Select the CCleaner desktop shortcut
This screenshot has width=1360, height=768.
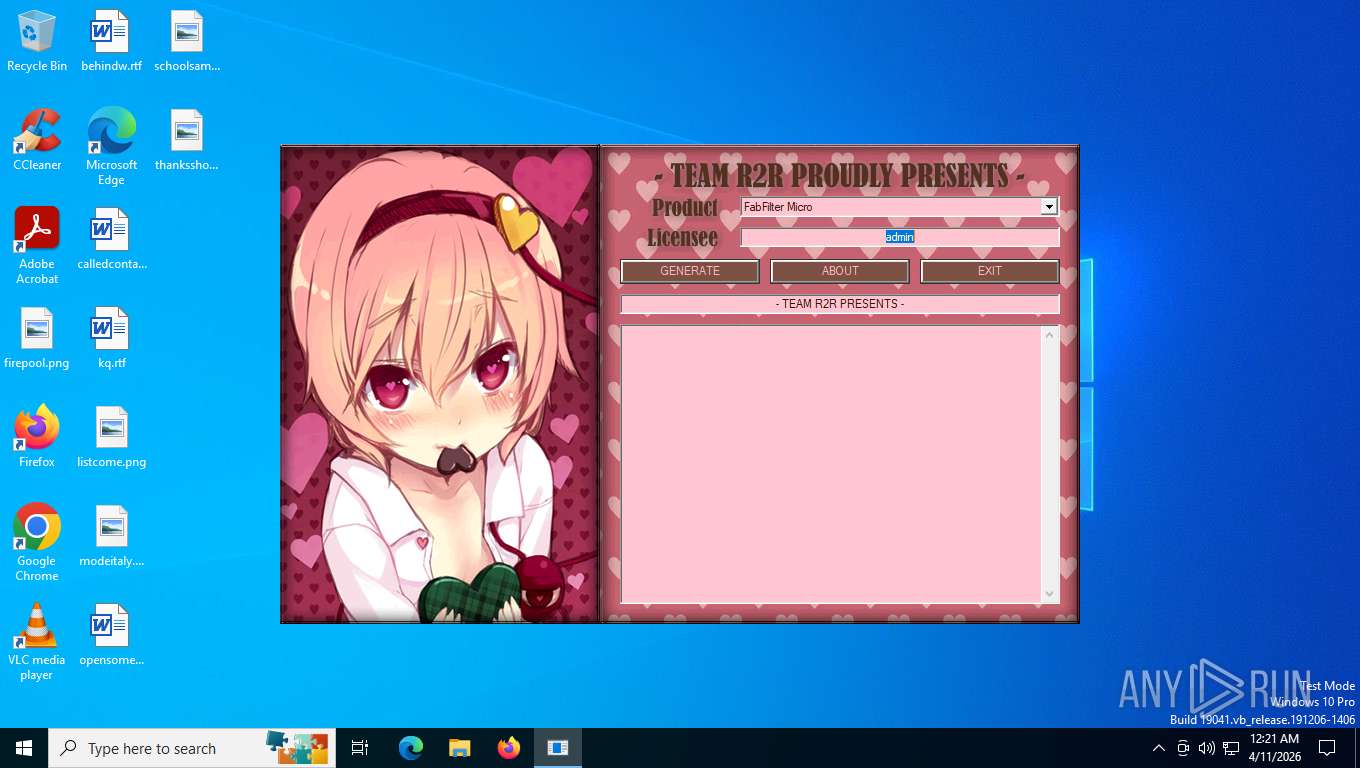(x=37, y=141)
